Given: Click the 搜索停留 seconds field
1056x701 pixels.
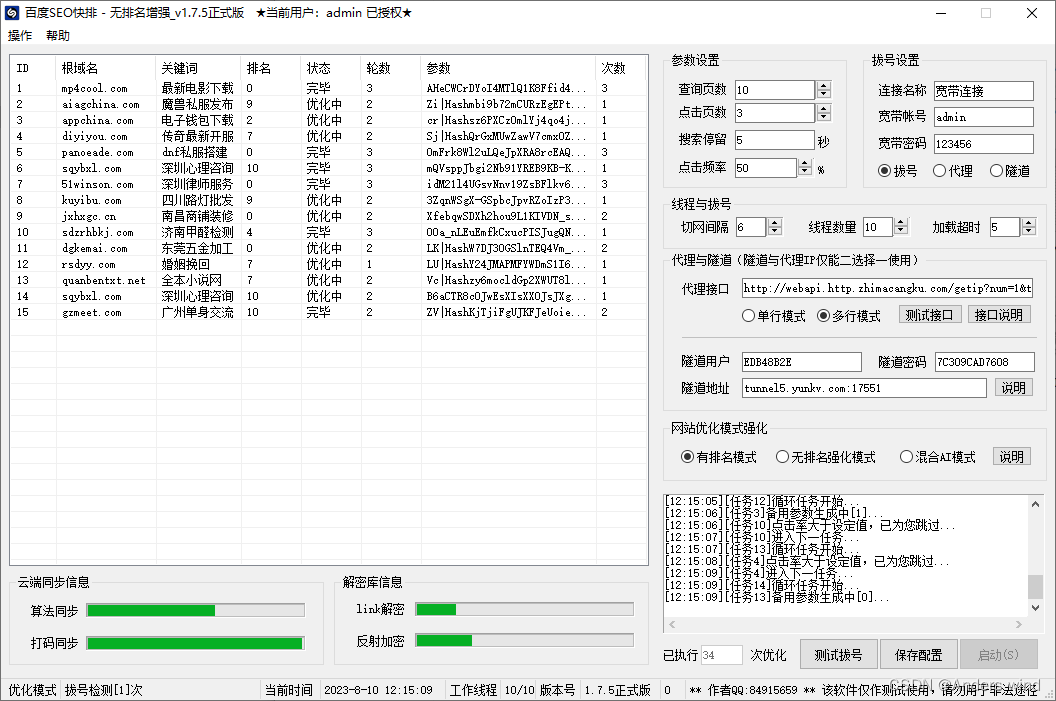Looking at the screenshot, I should [x=774, y=140].
